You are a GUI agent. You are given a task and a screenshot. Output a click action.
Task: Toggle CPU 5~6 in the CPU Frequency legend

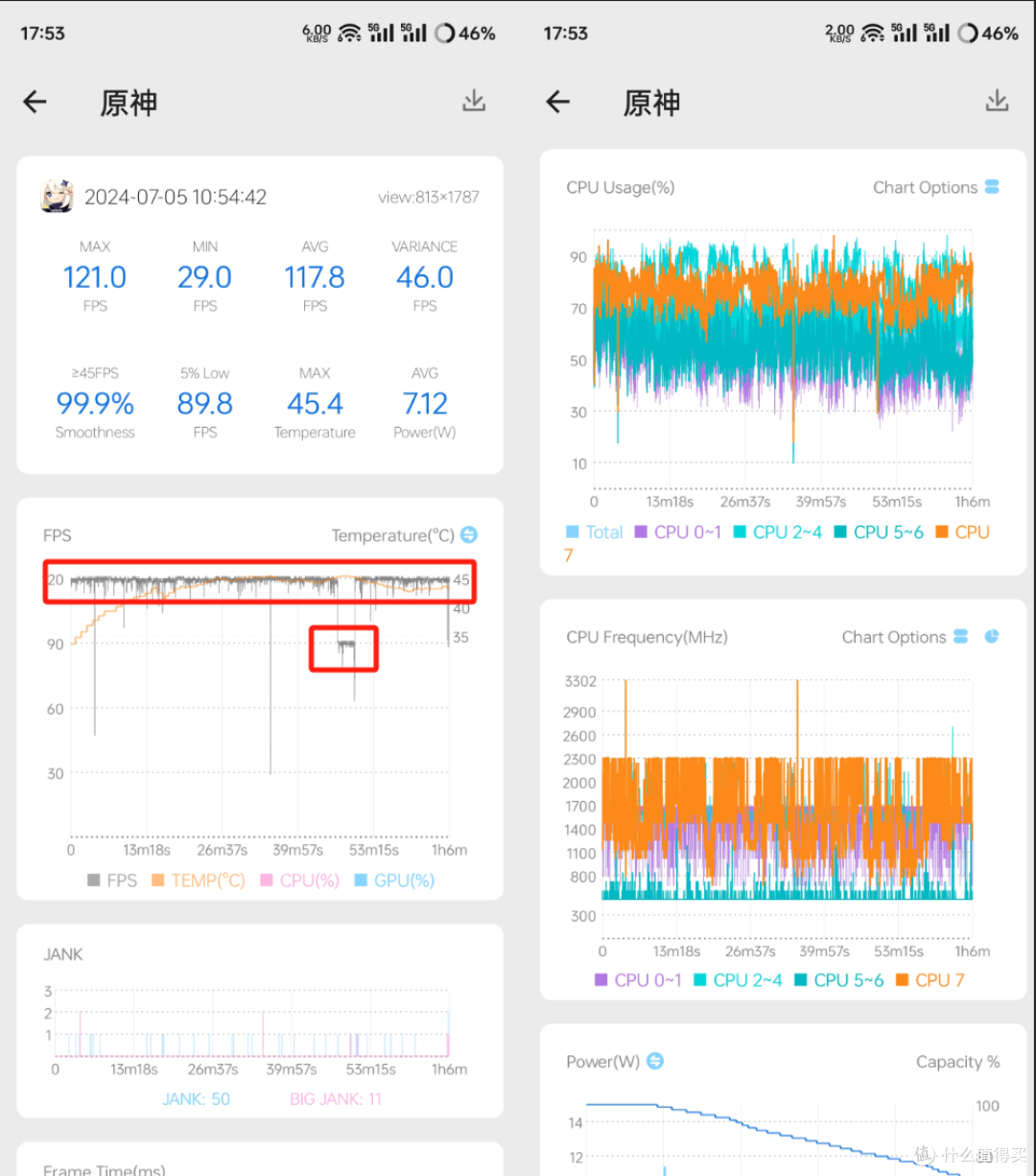839,980
